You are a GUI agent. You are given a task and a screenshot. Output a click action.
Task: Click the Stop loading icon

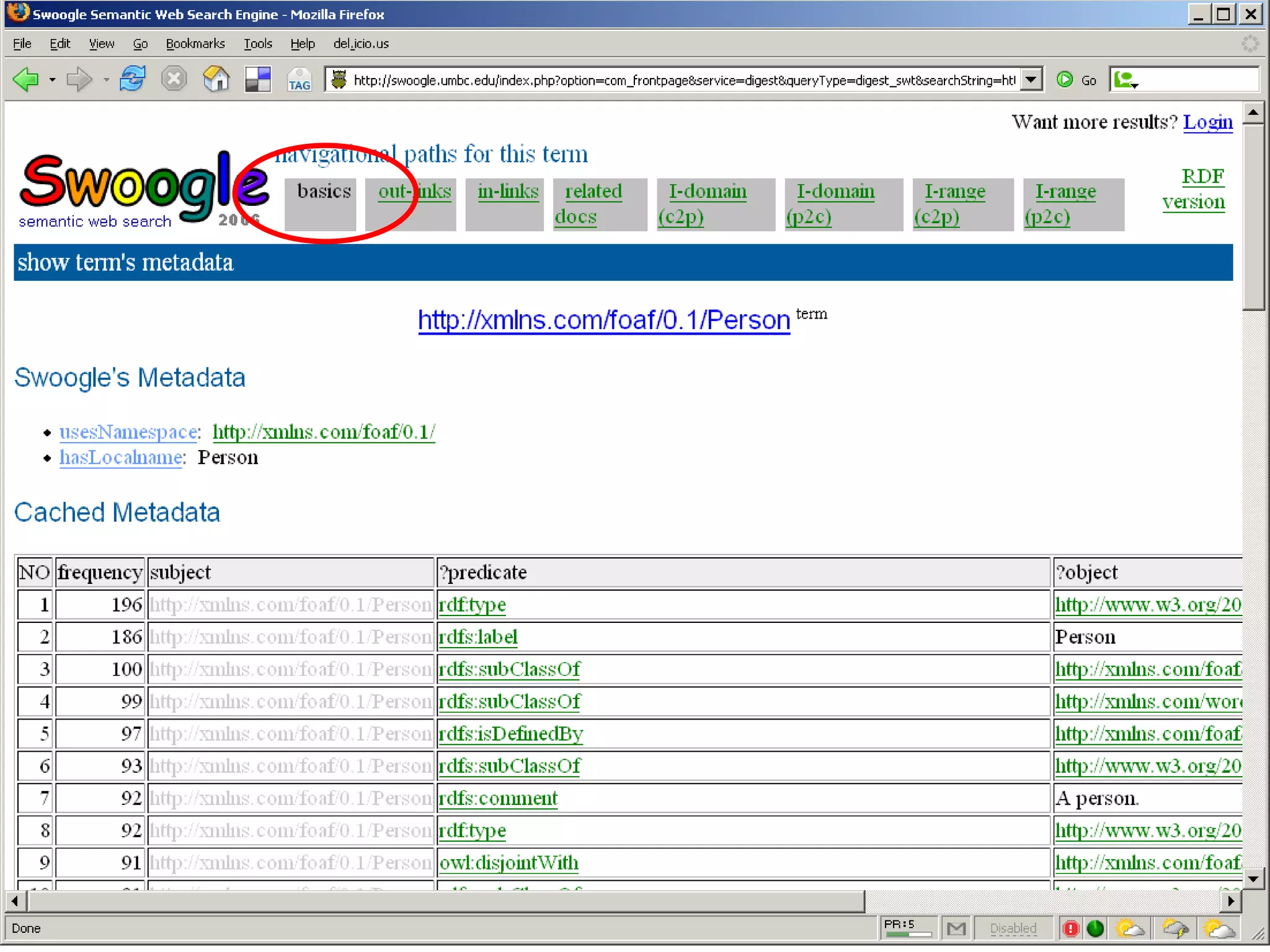174,79
